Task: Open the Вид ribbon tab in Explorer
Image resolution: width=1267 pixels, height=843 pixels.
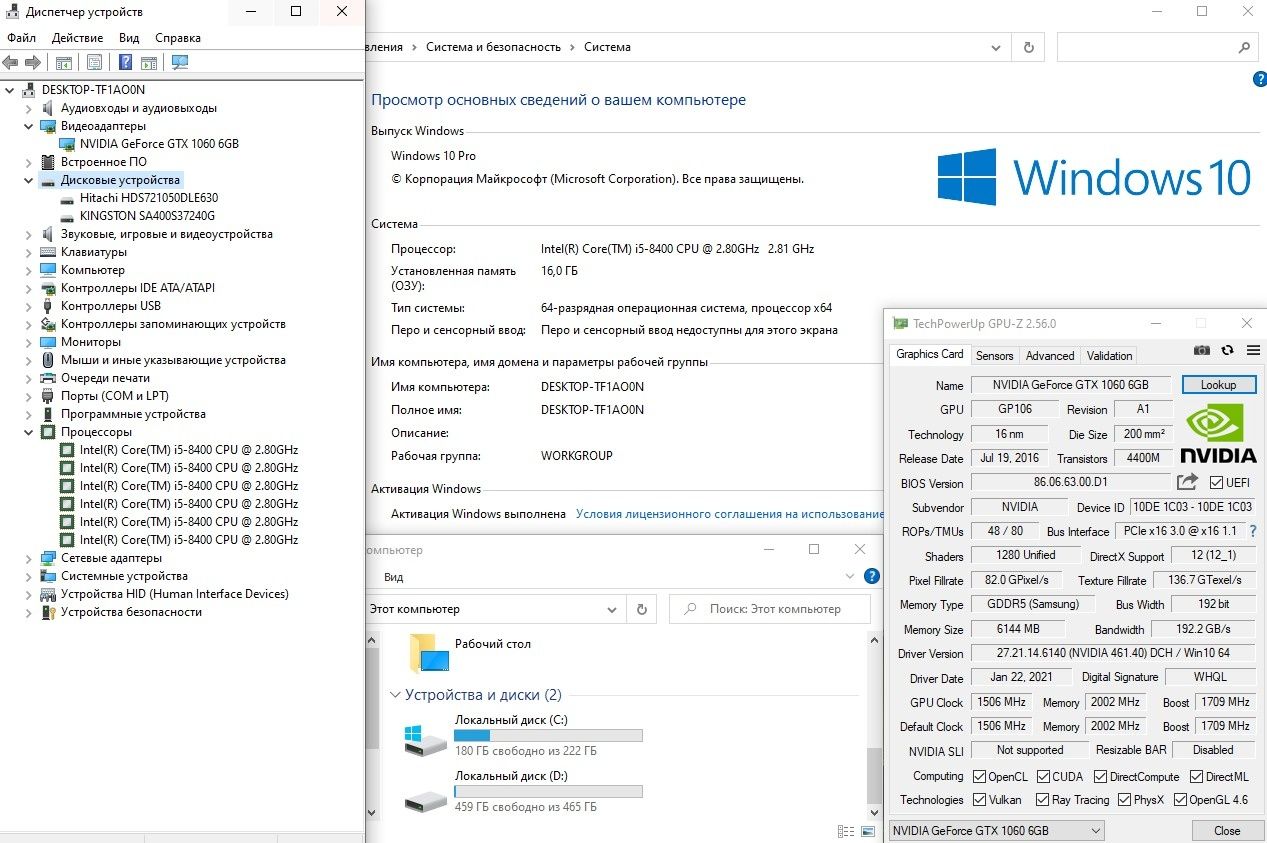Action: coord(393,577)
